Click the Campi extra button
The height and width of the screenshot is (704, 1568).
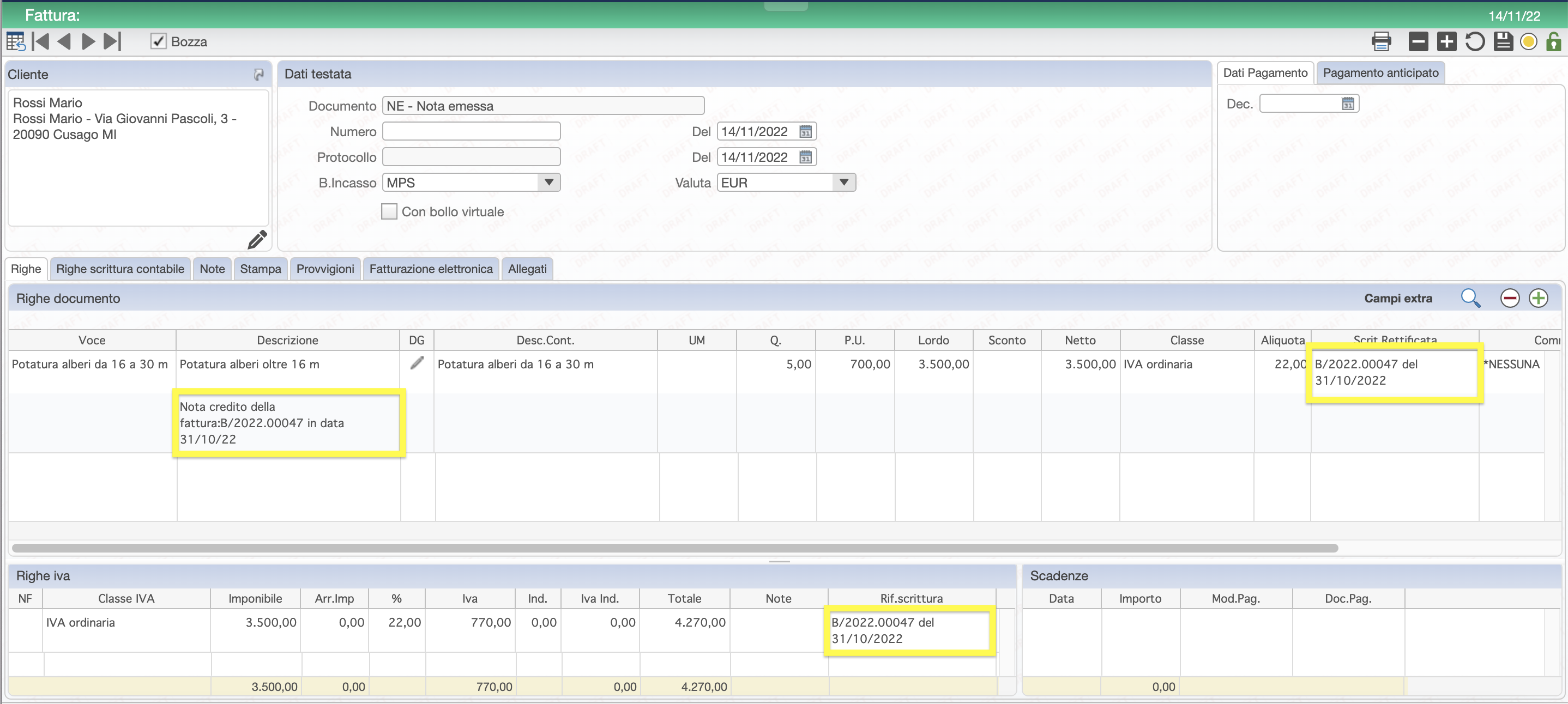1397,298
